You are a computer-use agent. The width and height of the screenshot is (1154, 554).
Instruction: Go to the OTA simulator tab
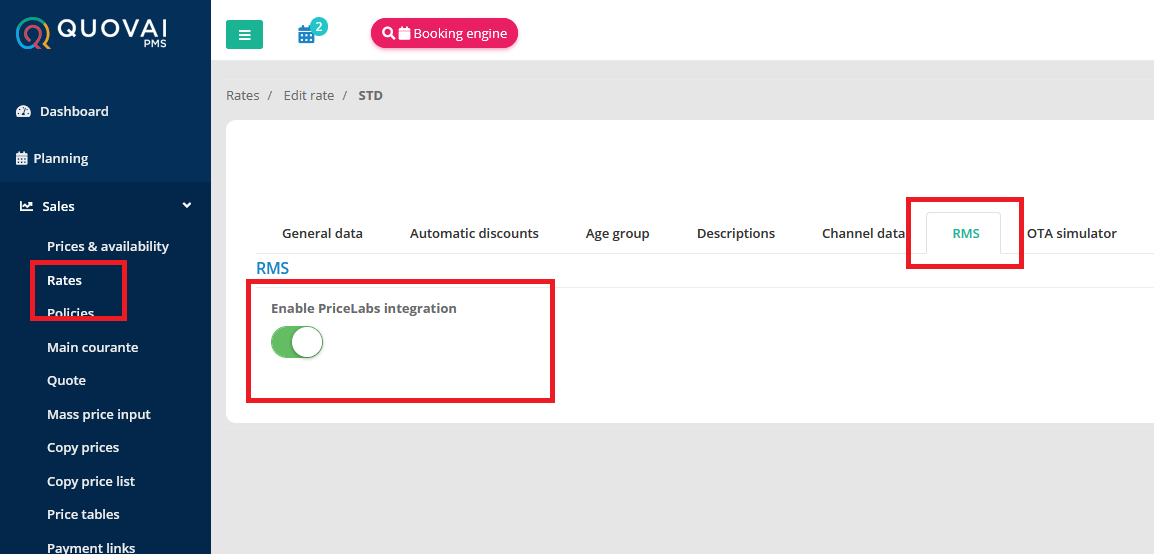coord(1071,233)
